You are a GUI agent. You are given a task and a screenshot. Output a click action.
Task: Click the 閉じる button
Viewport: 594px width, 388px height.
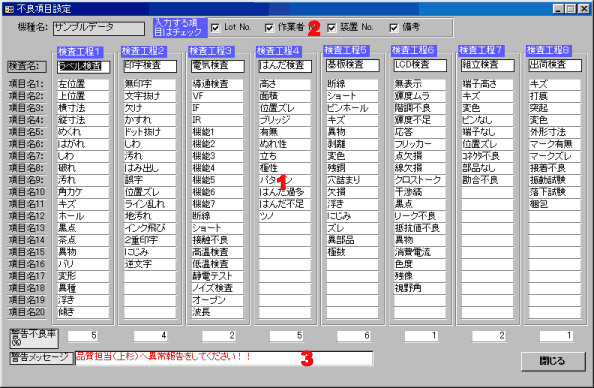(x=553, y=361)
